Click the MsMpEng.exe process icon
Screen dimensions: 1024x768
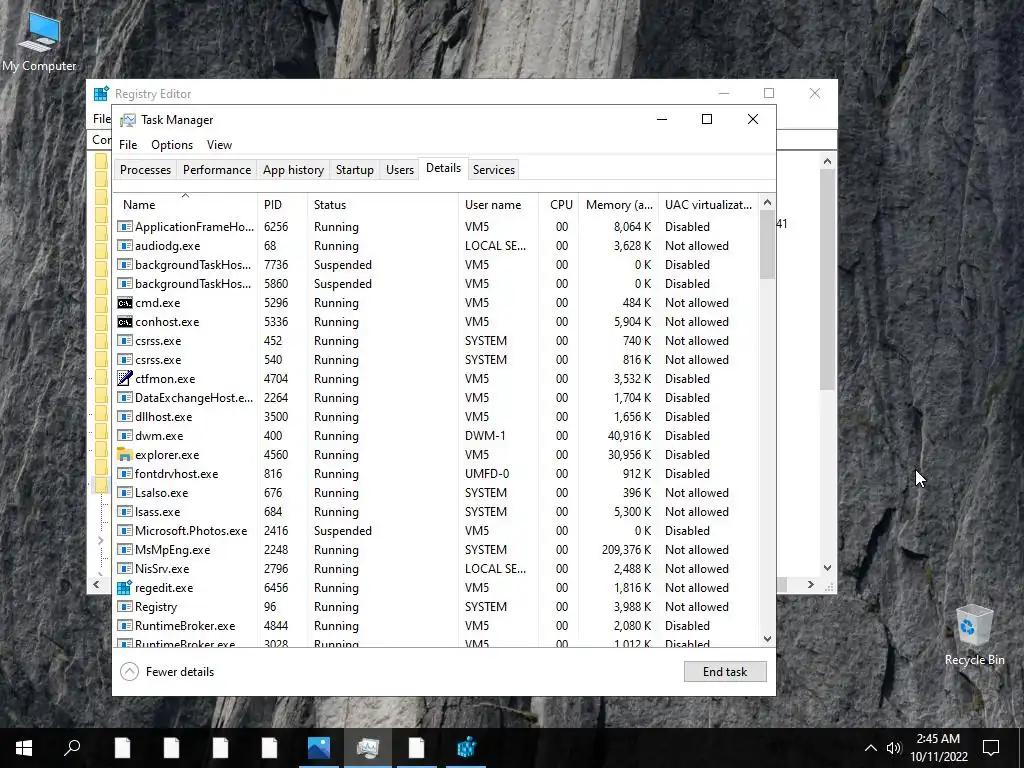[125, 550]
